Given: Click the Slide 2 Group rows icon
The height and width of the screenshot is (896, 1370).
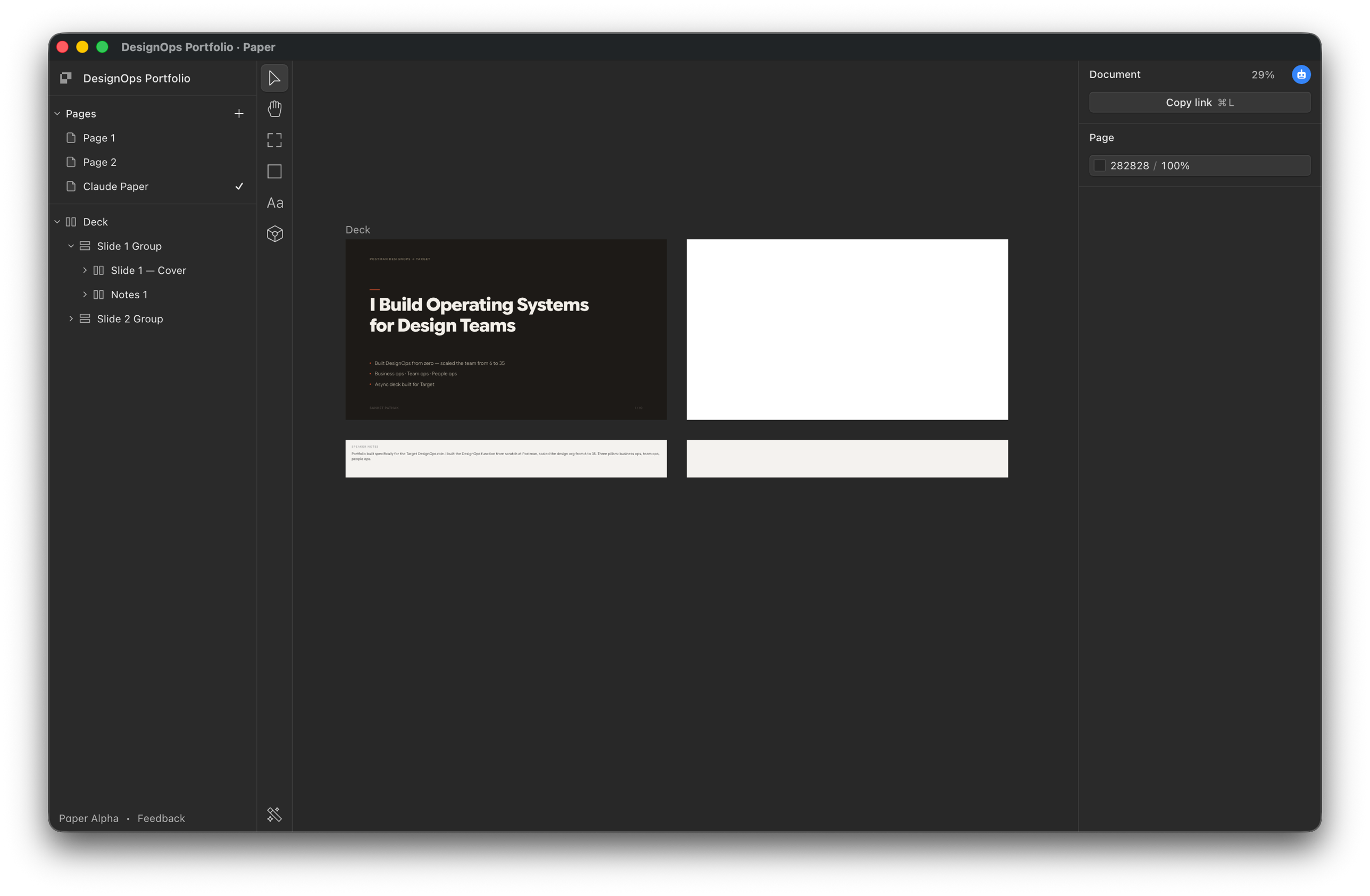Looking at the screenshot, I should click(85, 319).
